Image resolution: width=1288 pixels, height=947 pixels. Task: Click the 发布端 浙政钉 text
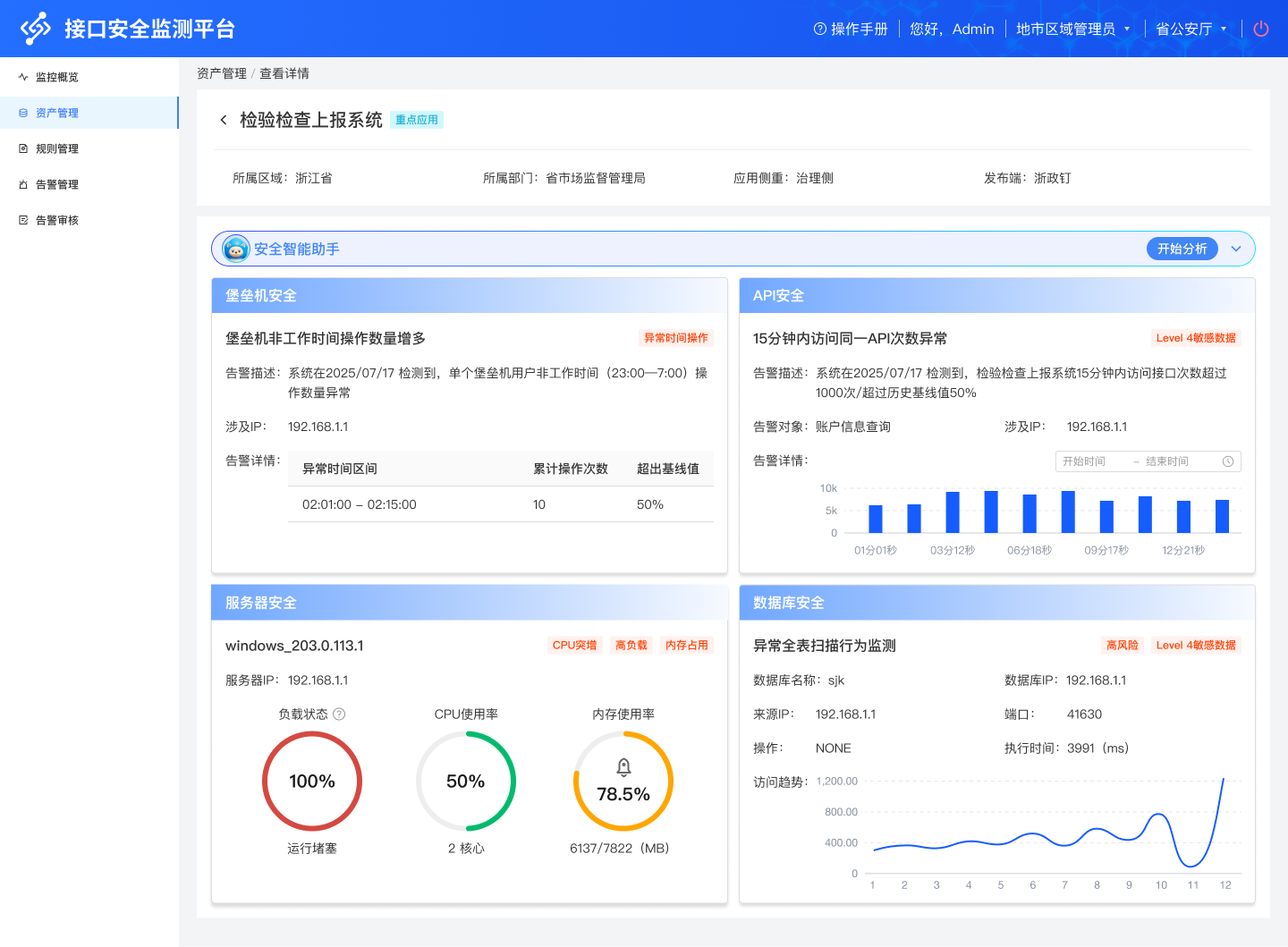click(1028, 178)
